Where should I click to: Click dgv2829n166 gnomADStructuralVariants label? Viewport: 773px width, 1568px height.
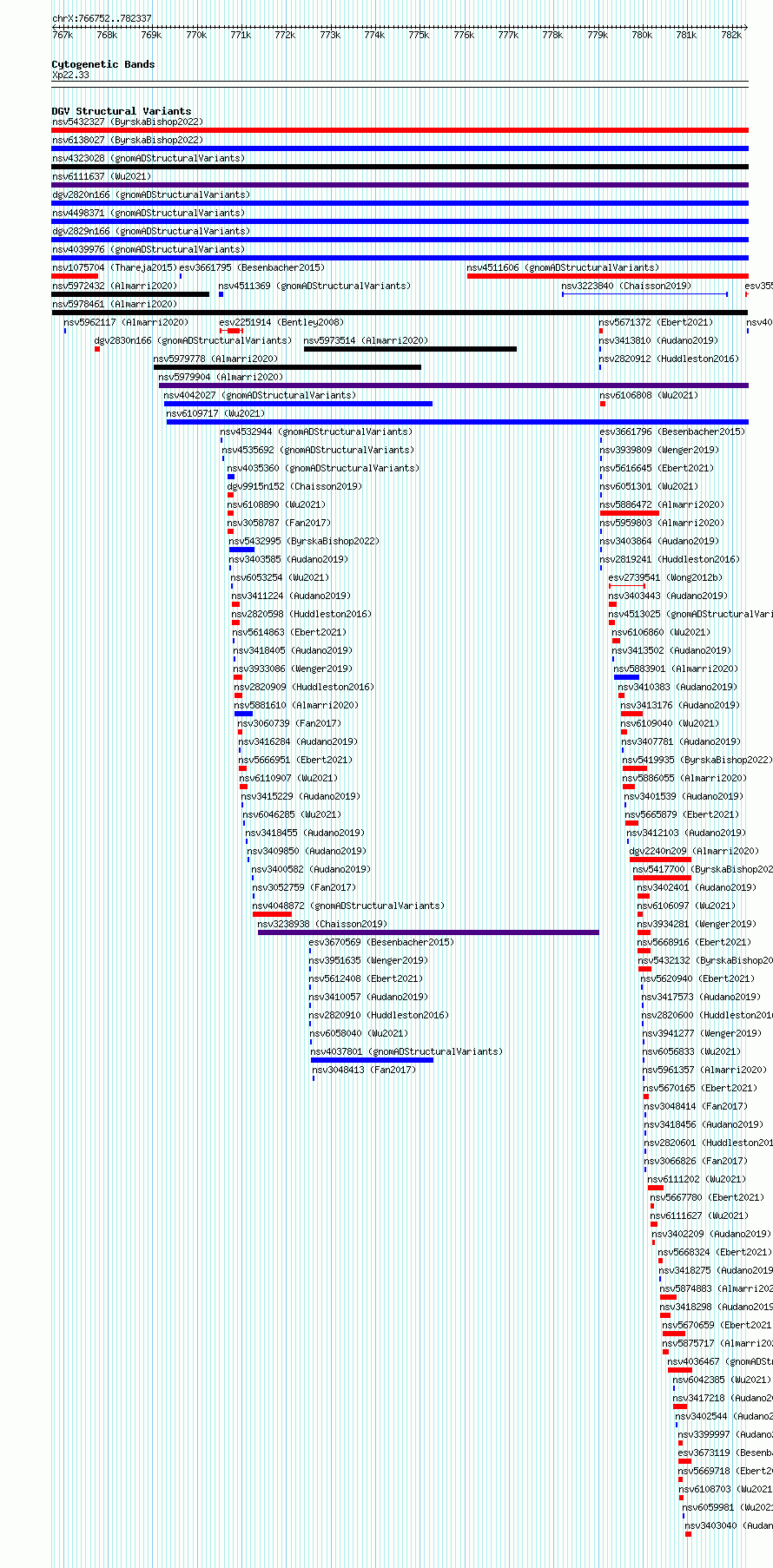click(151, 231)
